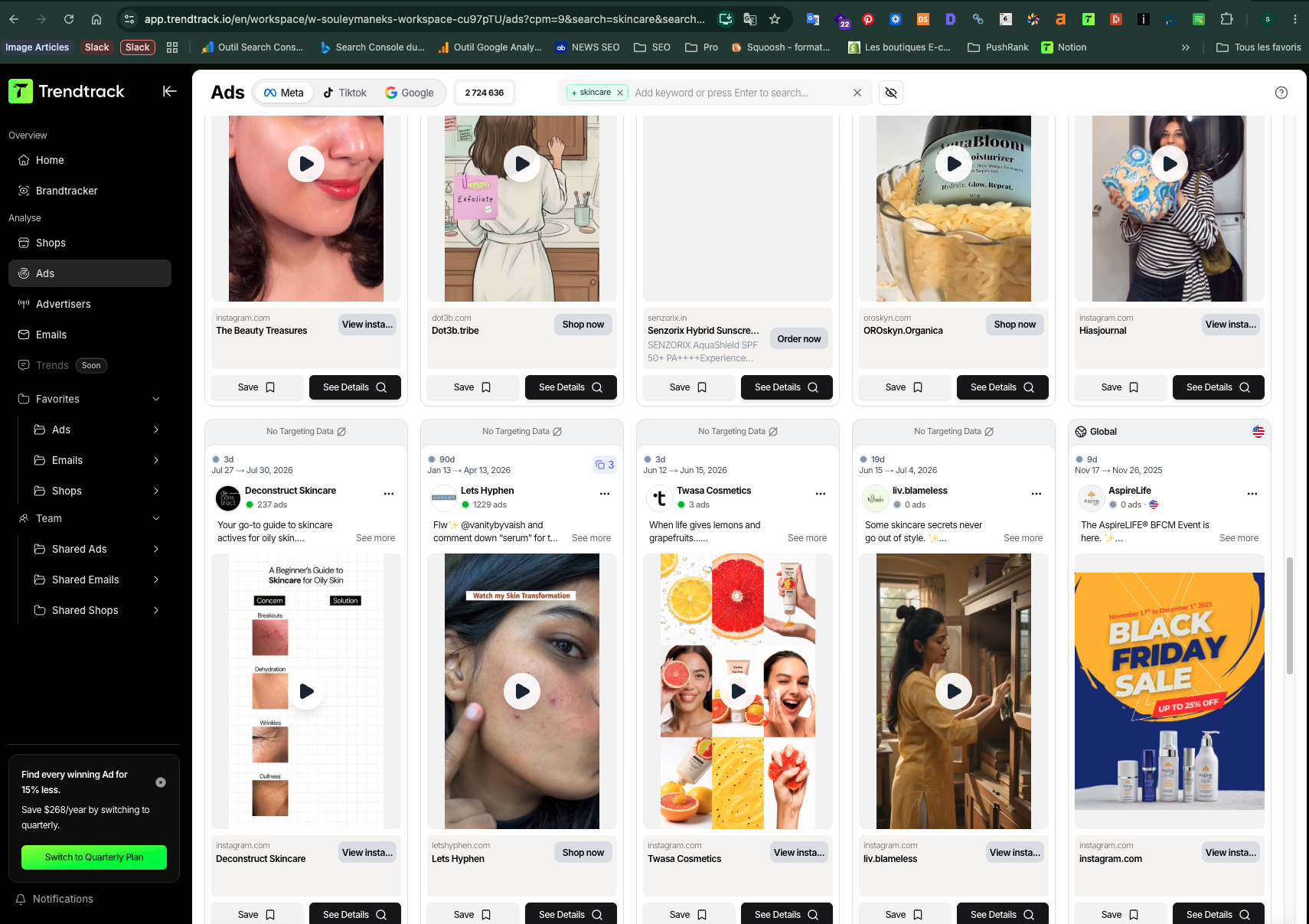This screenshot has width=1309, height=924.
Task: Expand the Favorites Emails folder
Action: [156, 460]
